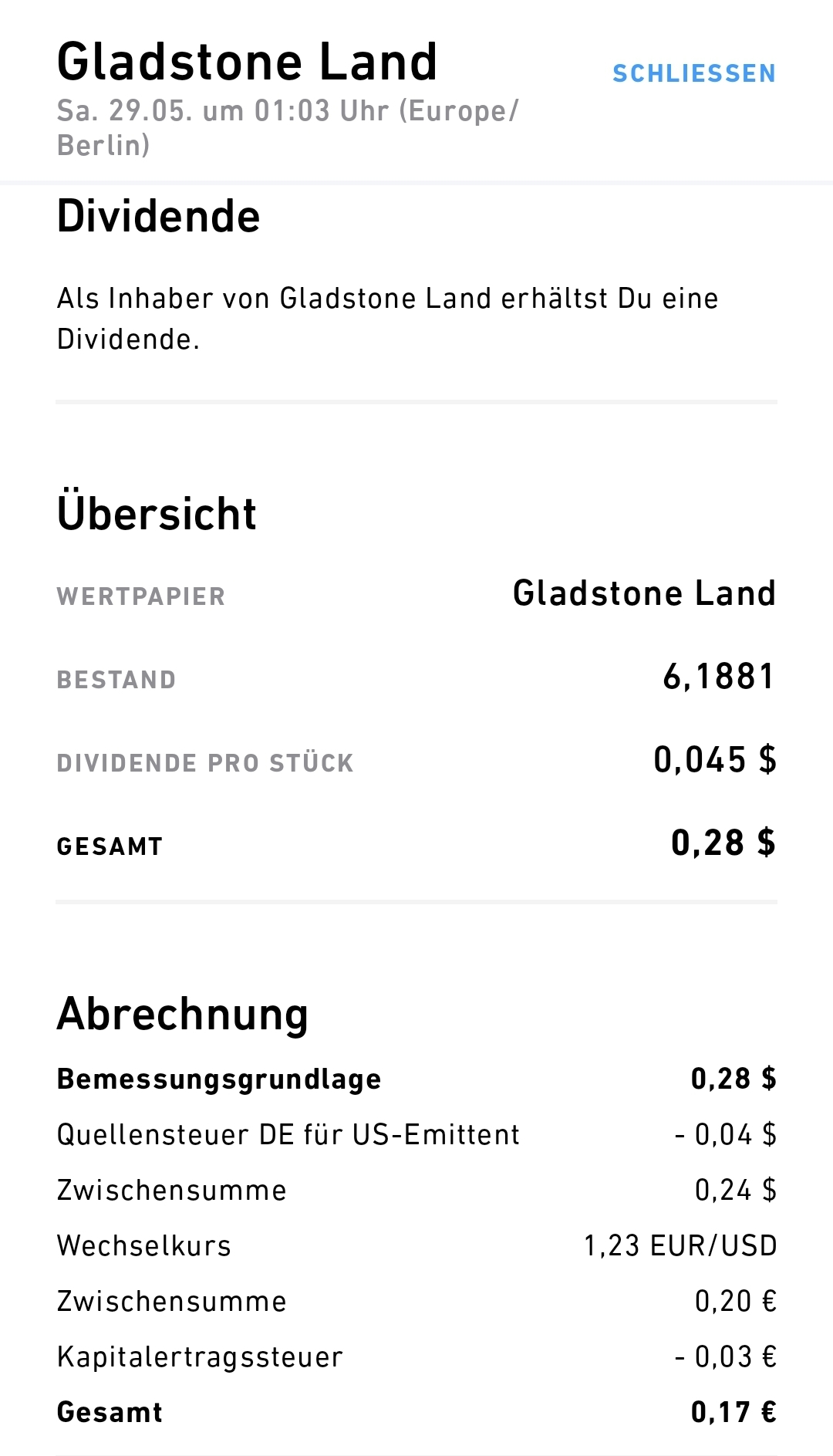This screenshot has width=833, height=1456.
Task: Click the BESTAND label
Action: 116,680
